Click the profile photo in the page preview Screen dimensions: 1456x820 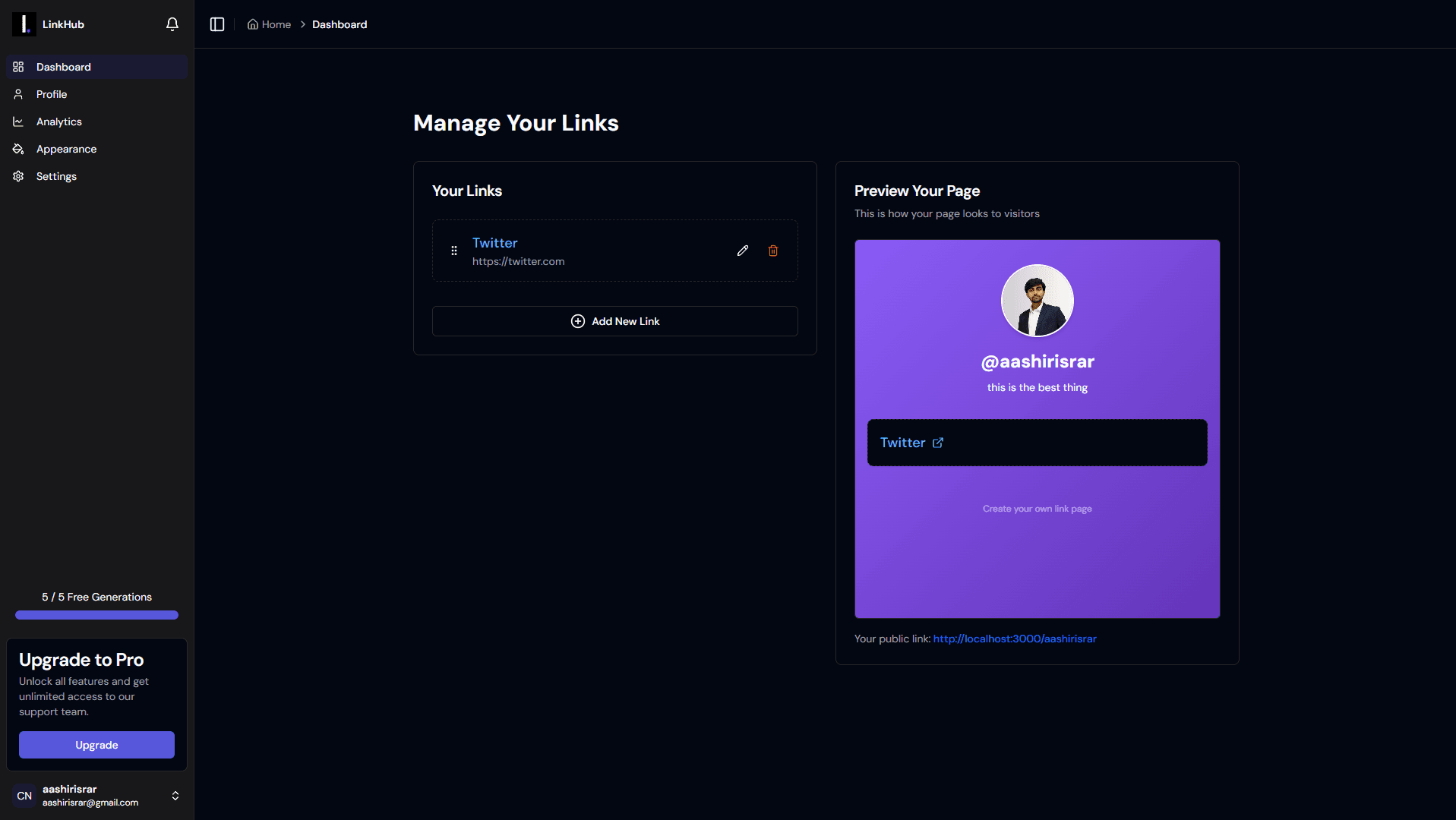click(1037, 301)
